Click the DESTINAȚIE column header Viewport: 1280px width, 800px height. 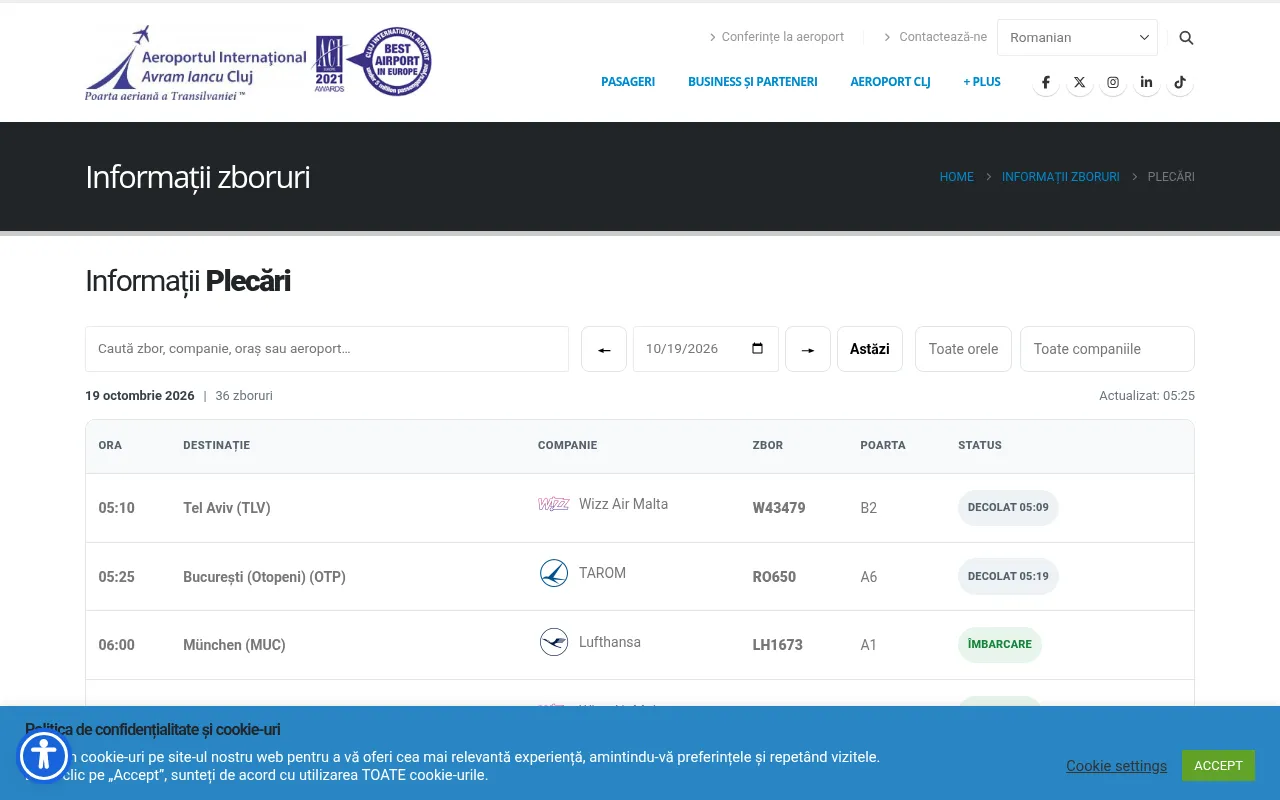click(x=216, y=445)
